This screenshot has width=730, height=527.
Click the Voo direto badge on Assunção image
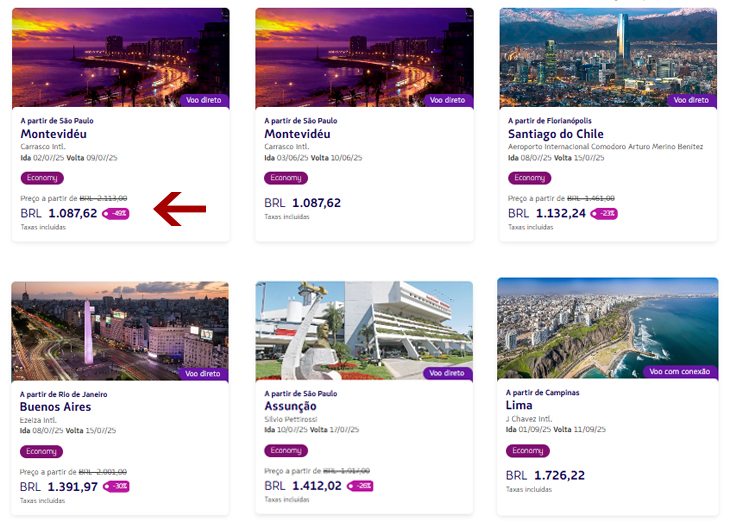click(447, 373)
